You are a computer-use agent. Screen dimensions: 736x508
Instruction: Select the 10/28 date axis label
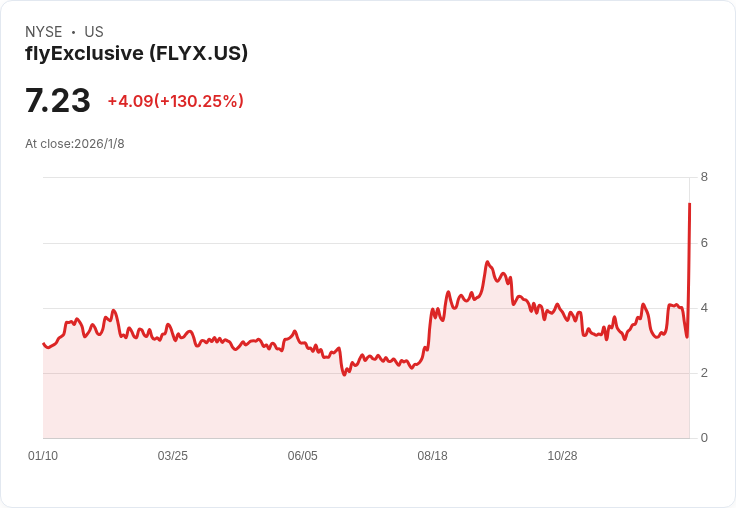click(562, 456)
